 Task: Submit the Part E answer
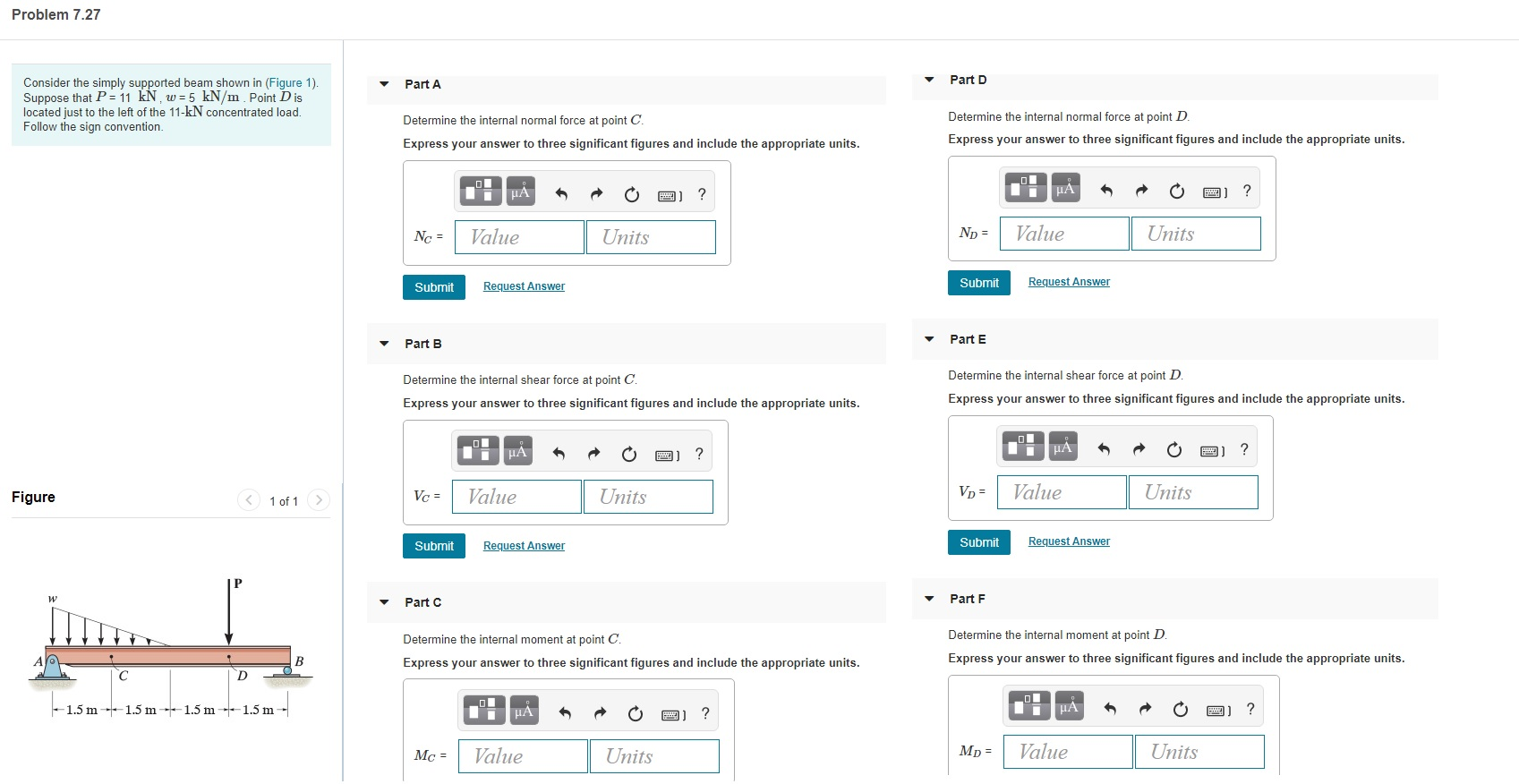tap(979, 542)
